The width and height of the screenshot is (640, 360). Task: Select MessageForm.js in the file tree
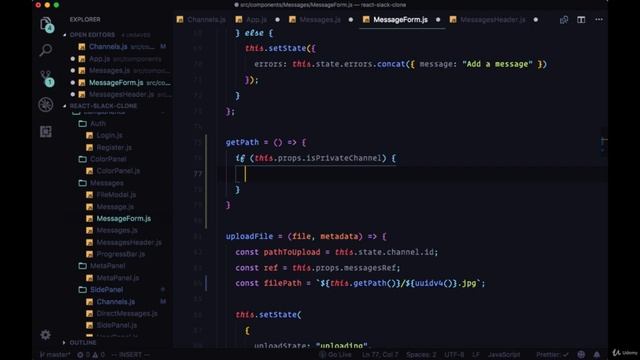(123, 219)
